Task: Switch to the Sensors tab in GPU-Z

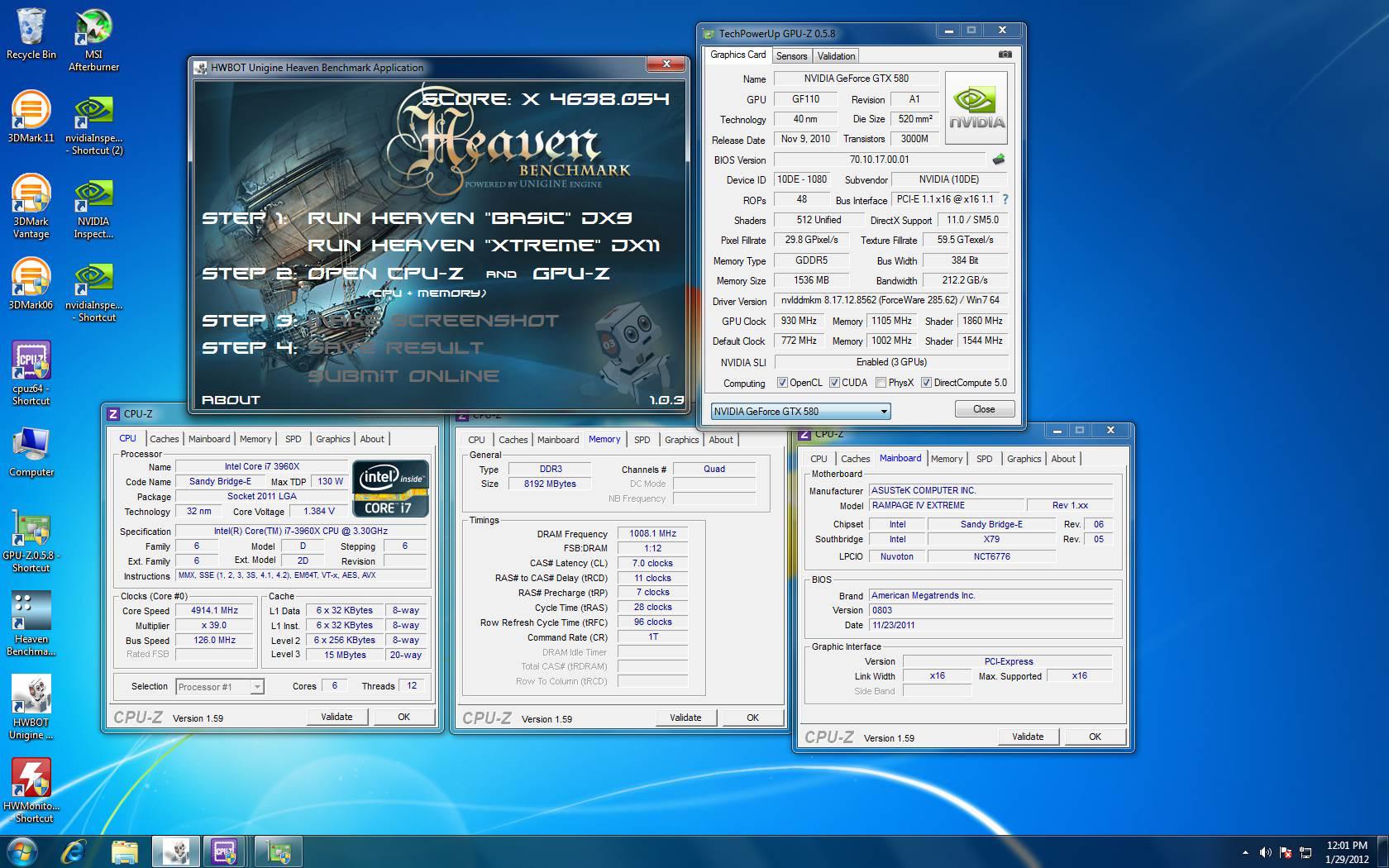Action: pyautogui.click(x=791, y=56)
